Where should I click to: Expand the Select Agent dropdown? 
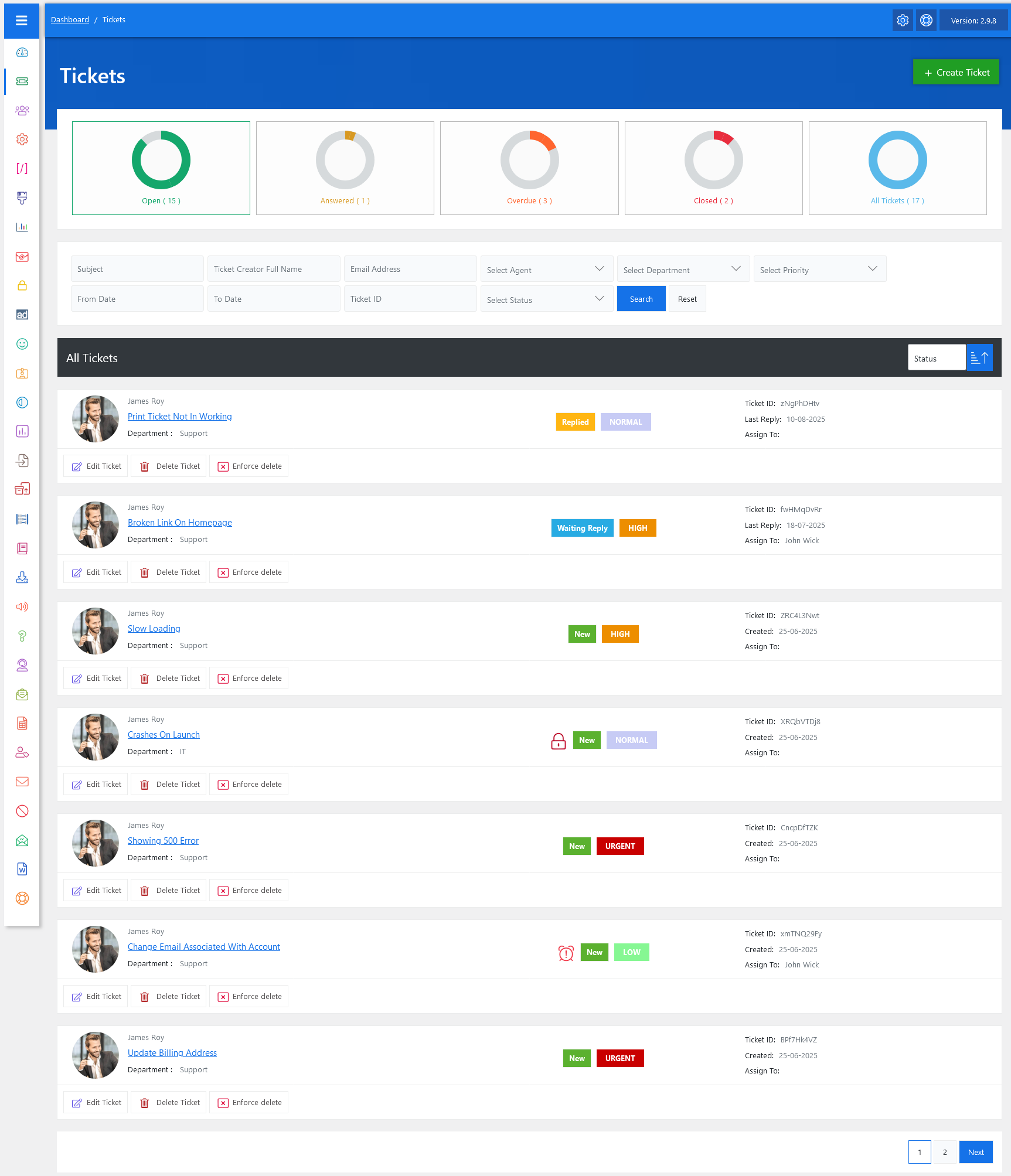tap(546, 270)
